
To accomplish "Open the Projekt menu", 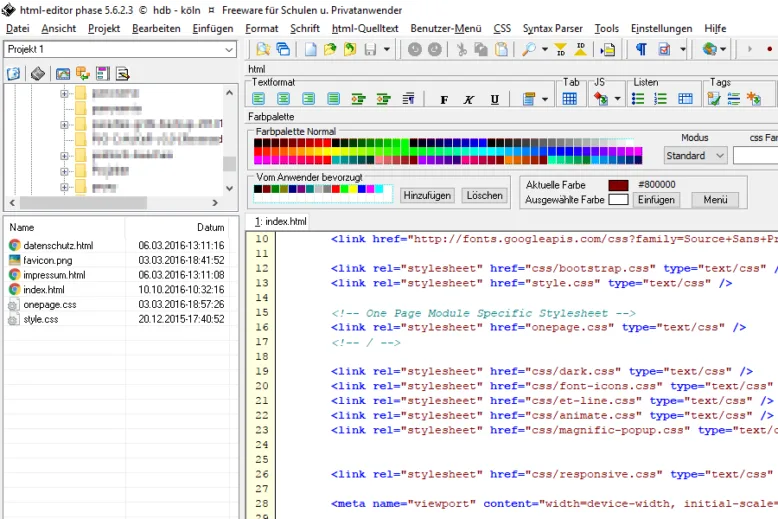I will click(x=104, y=28).
